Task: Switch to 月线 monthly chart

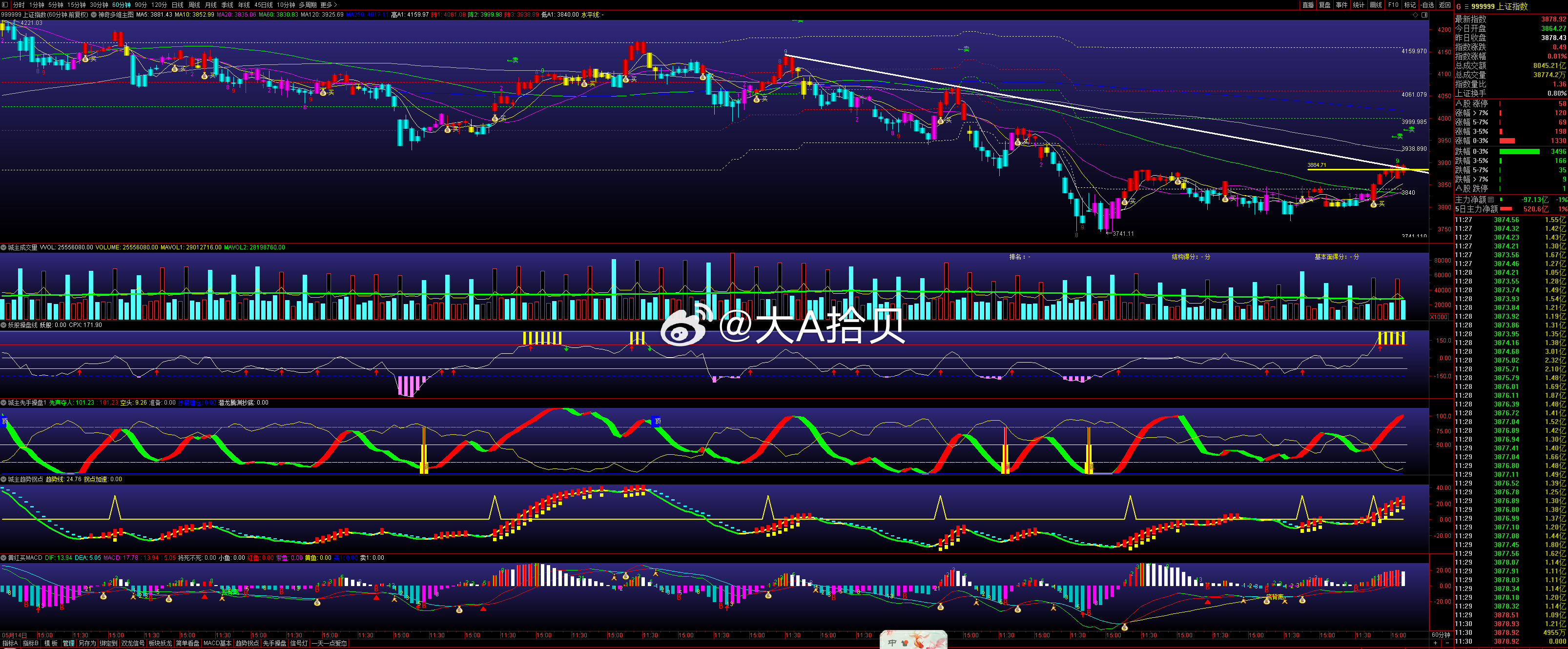Action: tap(210, 5)
